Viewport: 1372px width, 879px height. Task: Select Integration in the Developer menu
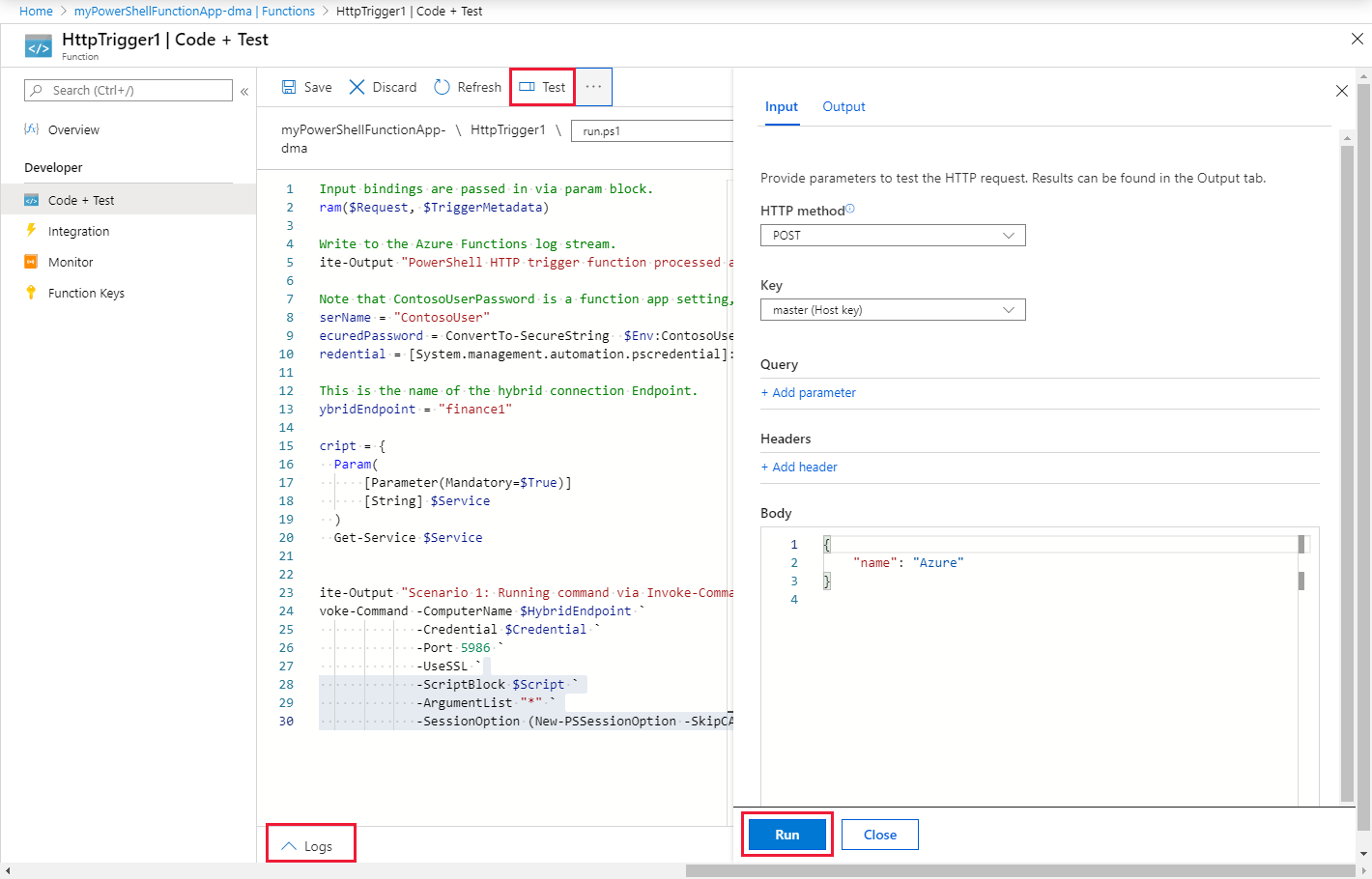(78, 232)
